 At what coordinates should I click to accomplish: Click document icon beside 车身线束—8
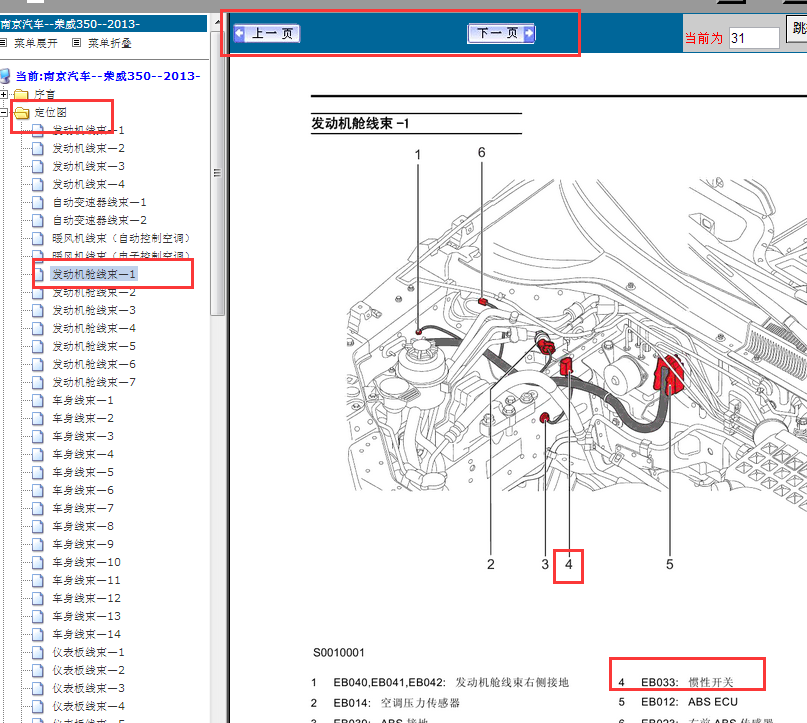(38, 526)
